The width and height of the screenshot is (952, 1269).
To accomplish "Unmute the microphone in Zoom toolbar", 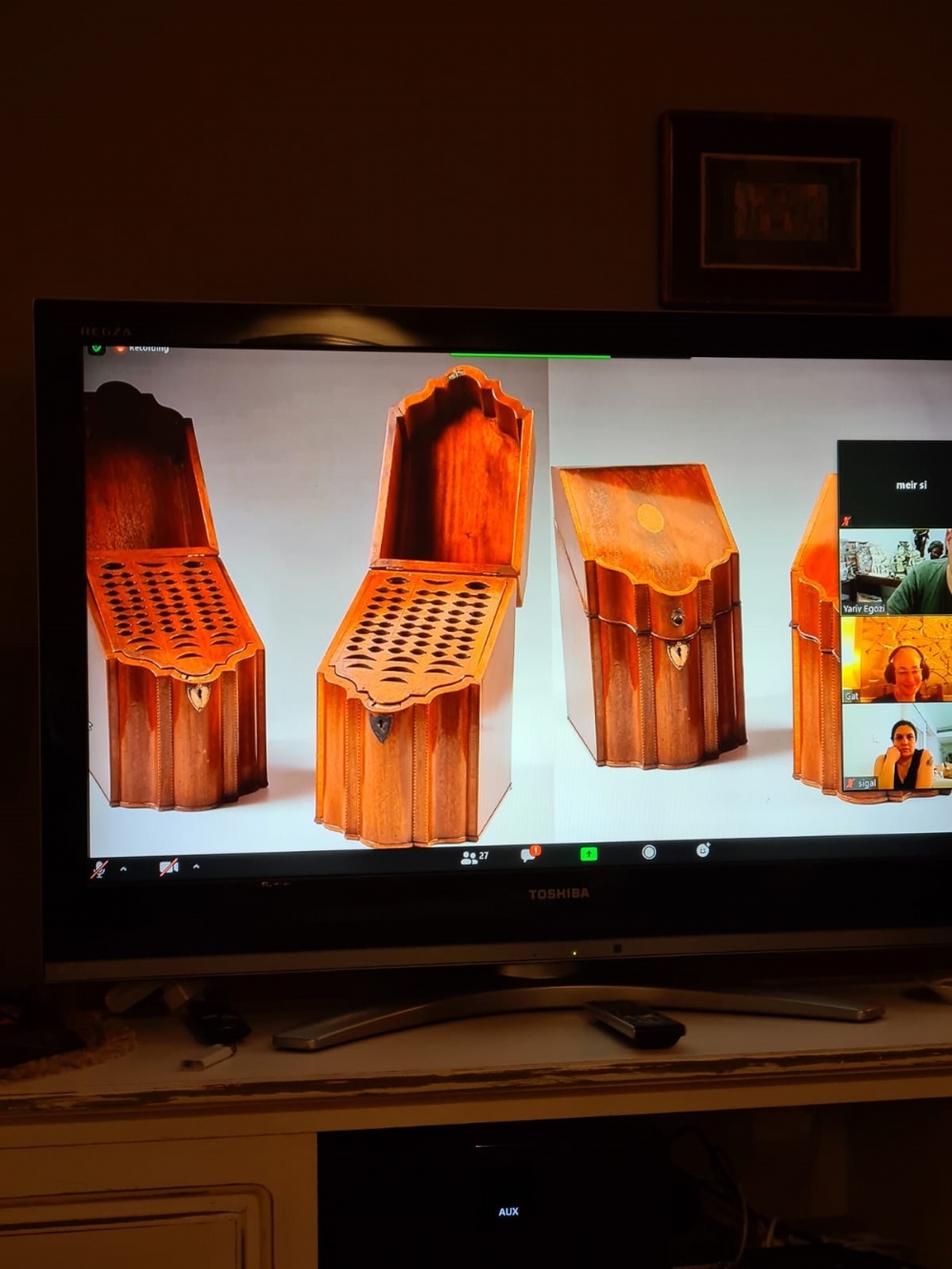I will tap(99, 868).
